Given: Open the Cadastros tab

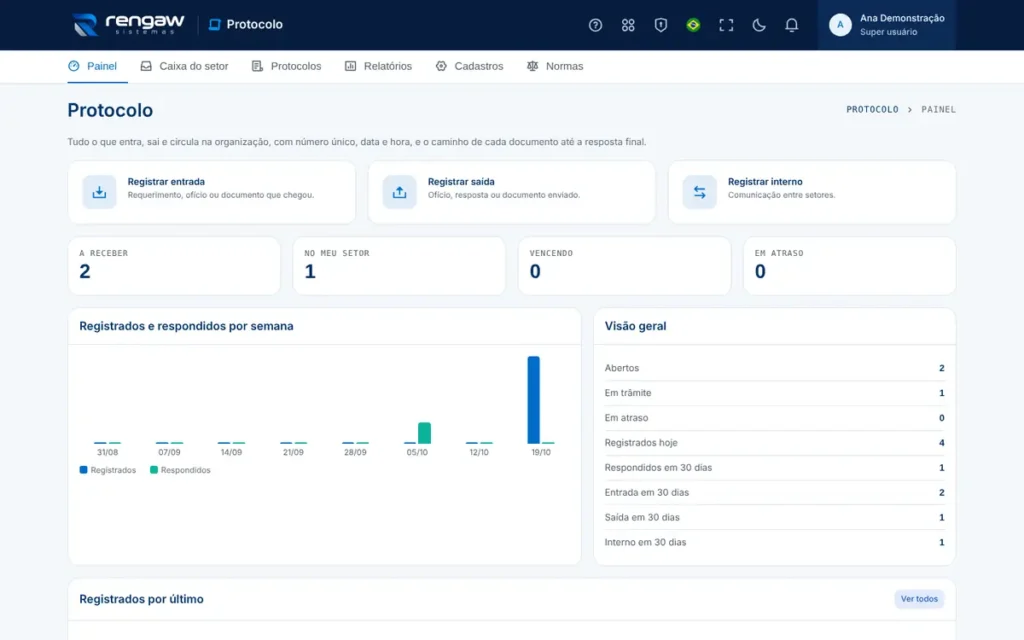Looking at the screenshot, I should (470, 66).
